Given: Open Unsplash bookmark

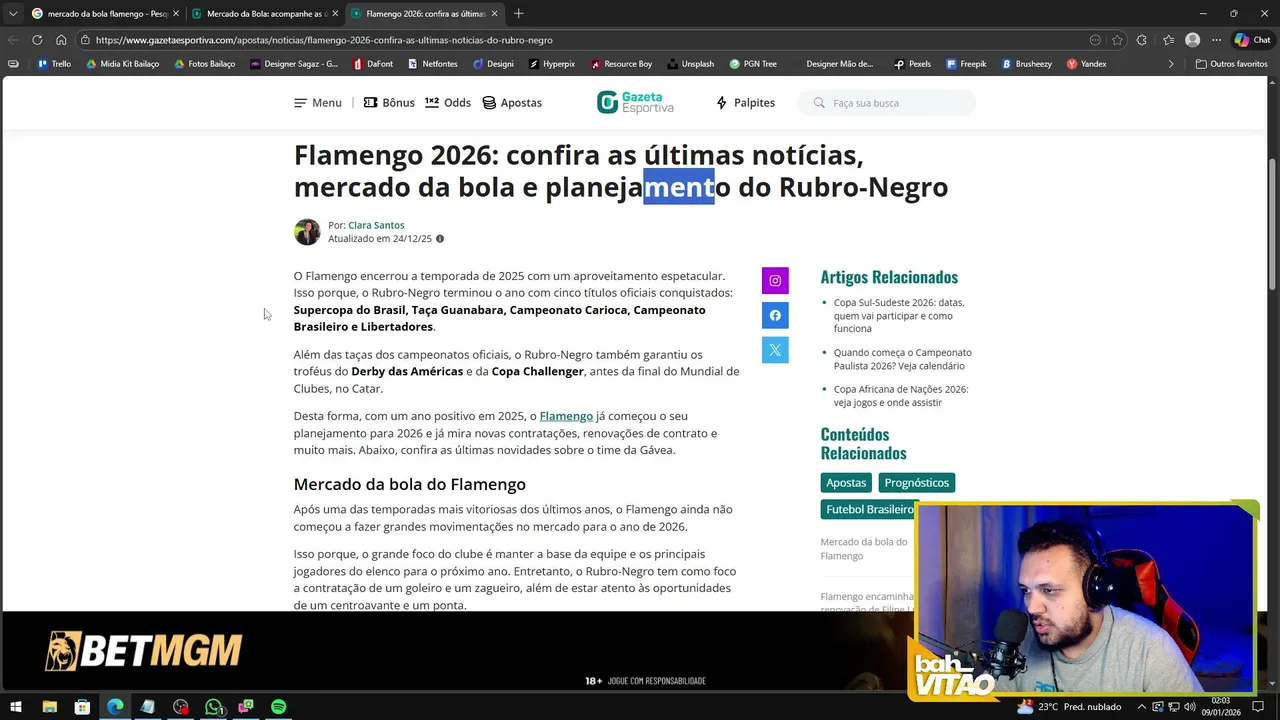Looking at the screenshot, I should (690, 64).
